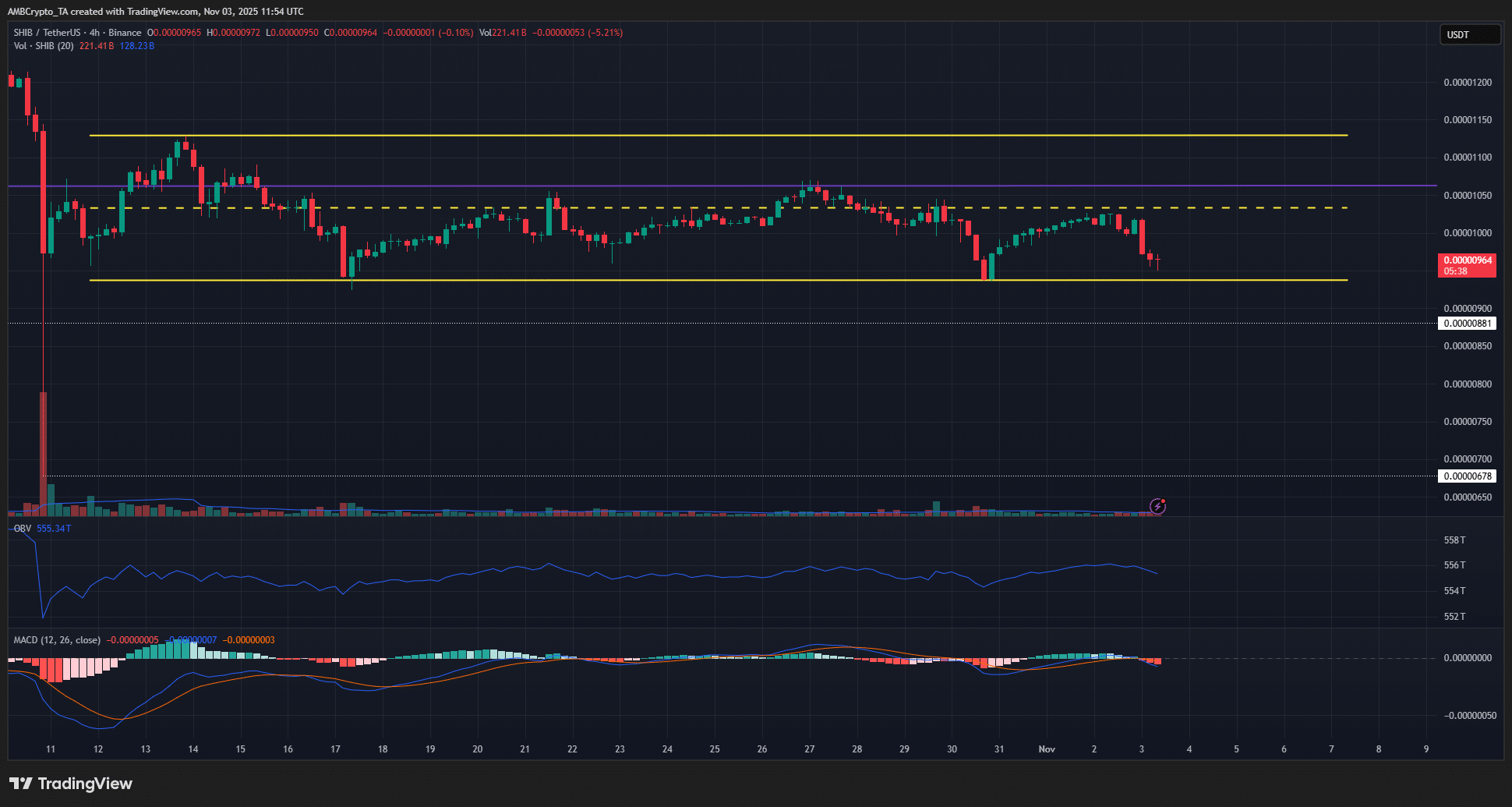Click the Nov label on the time axis

click(1047, 749)
